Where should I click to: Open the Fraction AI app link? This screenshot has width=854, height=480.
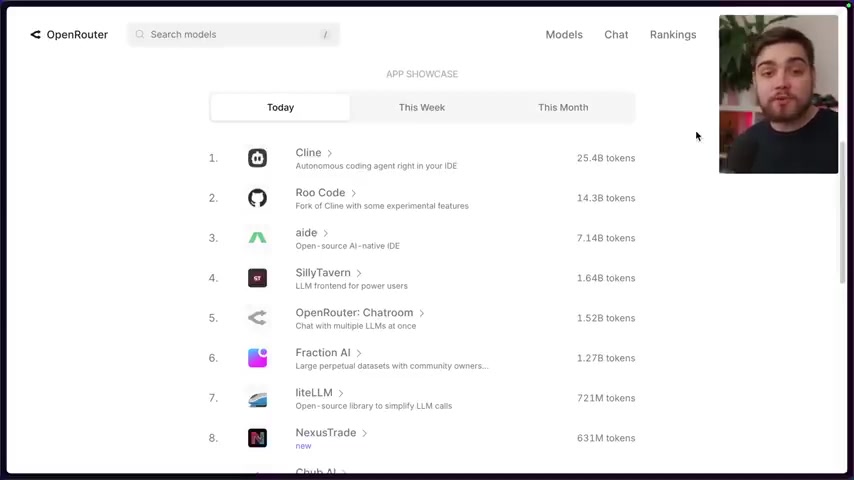pos(323,353)
